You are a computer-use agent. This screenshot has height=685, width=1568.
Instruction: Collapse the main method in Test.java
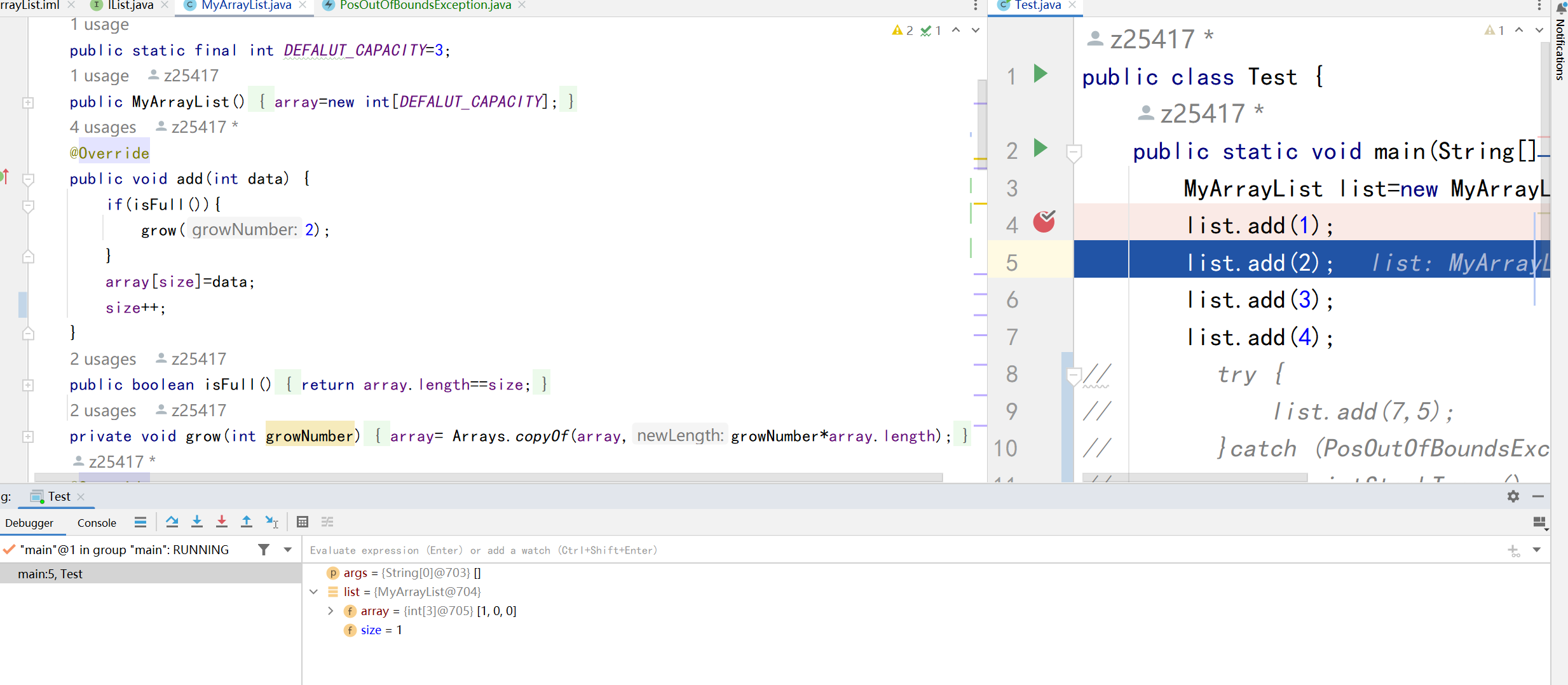(1074, 153)
